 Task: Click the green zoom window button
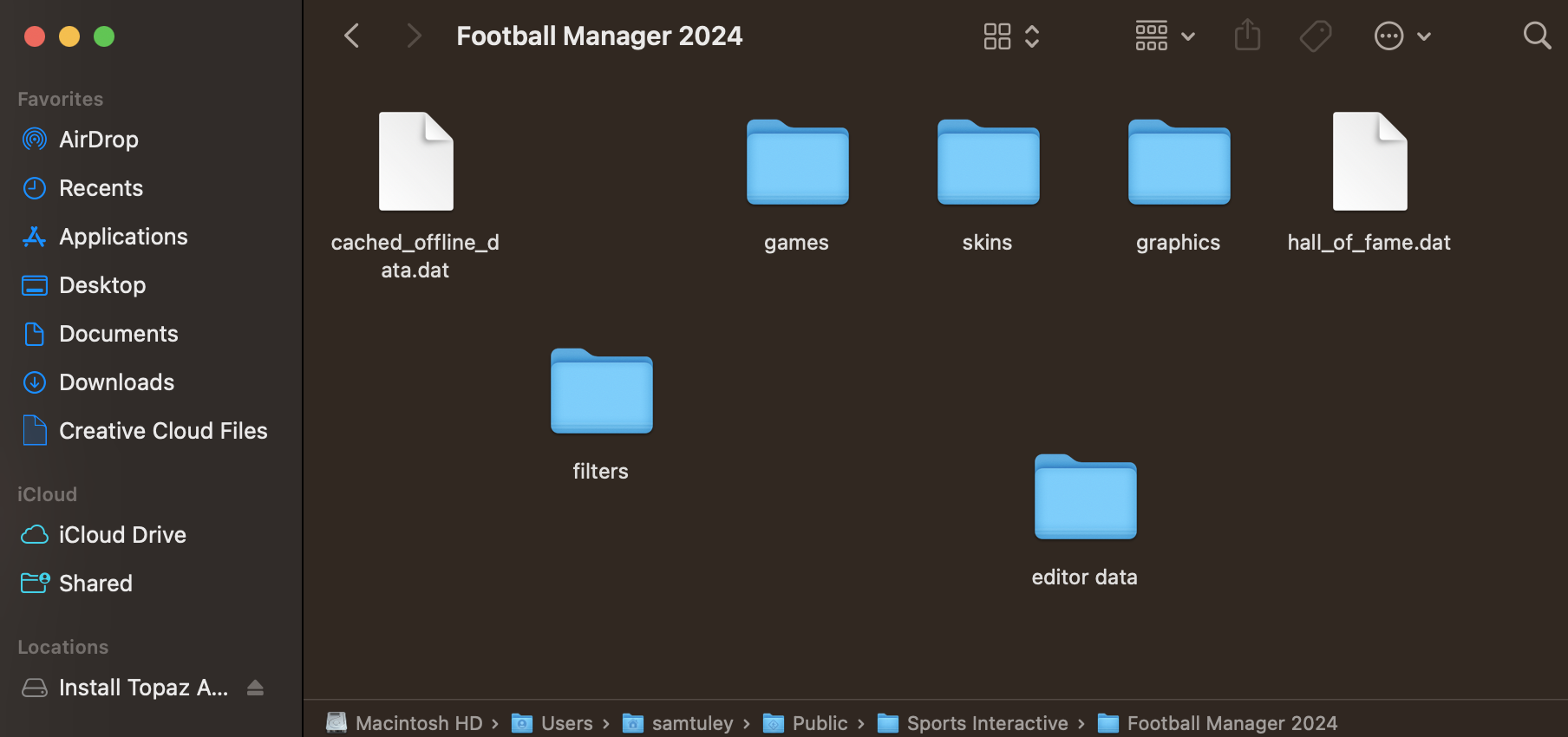point(104,36)
